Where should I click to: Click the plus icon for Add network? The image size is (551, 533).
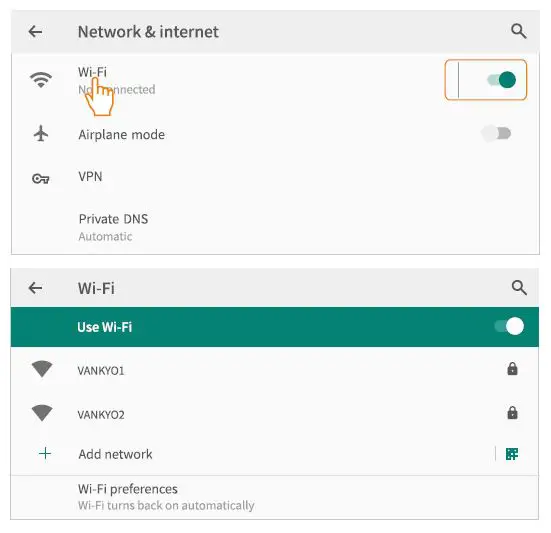(45, 454)
